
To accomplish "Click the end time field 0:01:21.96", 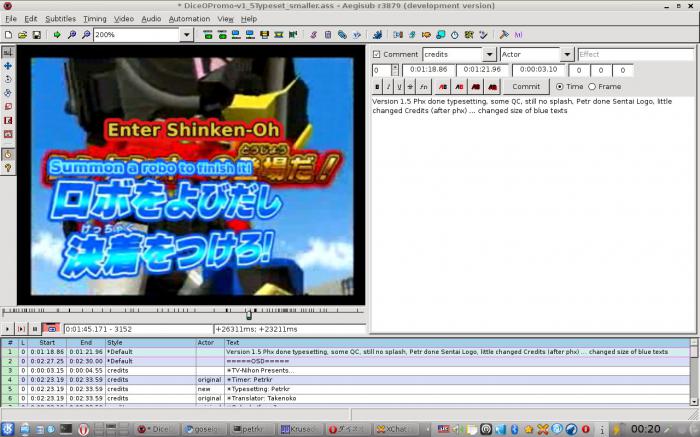I will click(483, 70).
